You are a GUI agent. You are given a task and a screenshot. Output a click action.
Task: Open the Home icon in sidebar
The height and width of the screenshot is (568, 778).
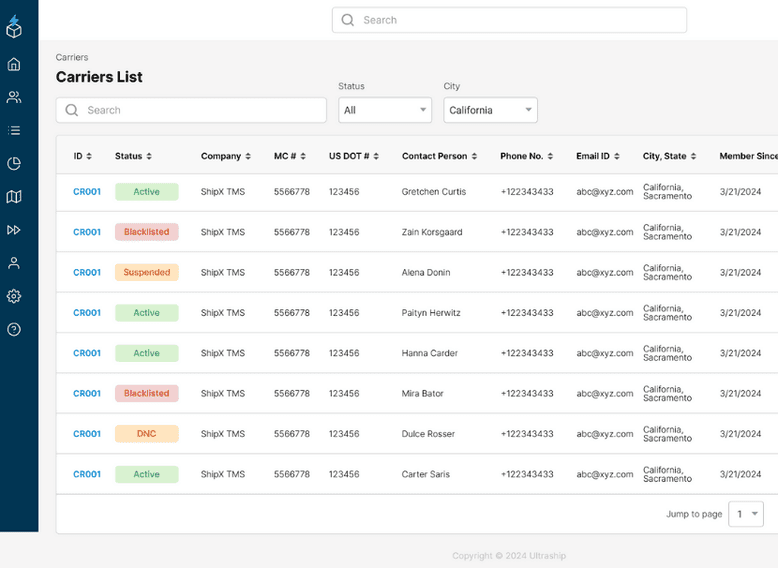(14, 64)
